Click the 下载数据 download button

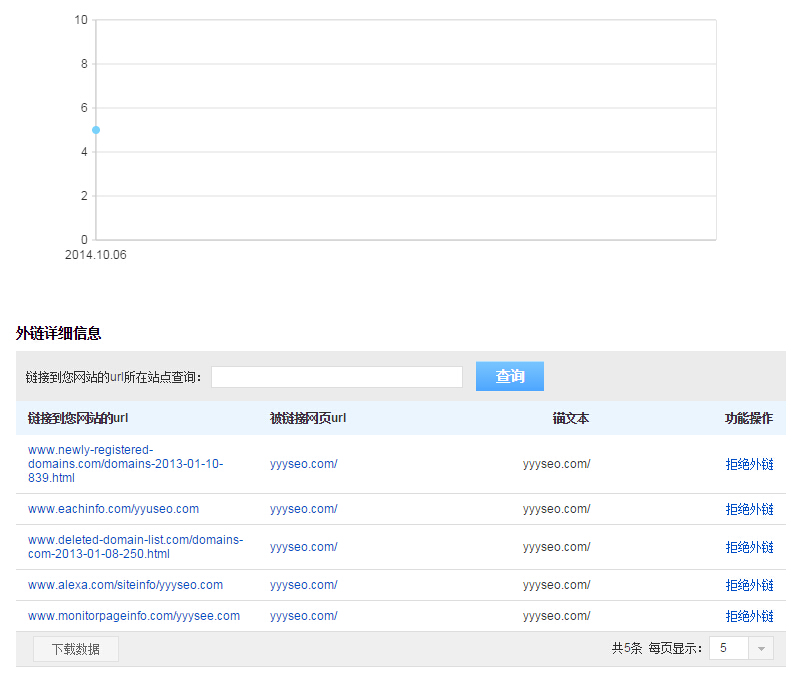76,649
